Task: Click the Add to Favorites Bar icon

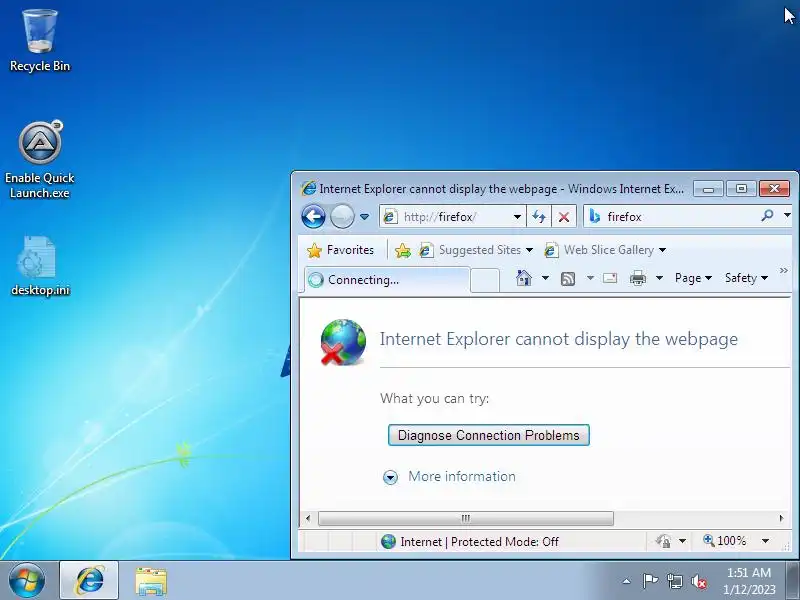Action: [x=403, y=250]
